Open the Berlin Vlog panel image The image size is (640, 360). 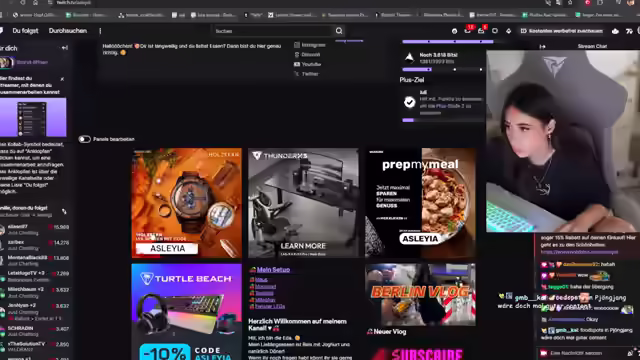click(x=420, y=294)
